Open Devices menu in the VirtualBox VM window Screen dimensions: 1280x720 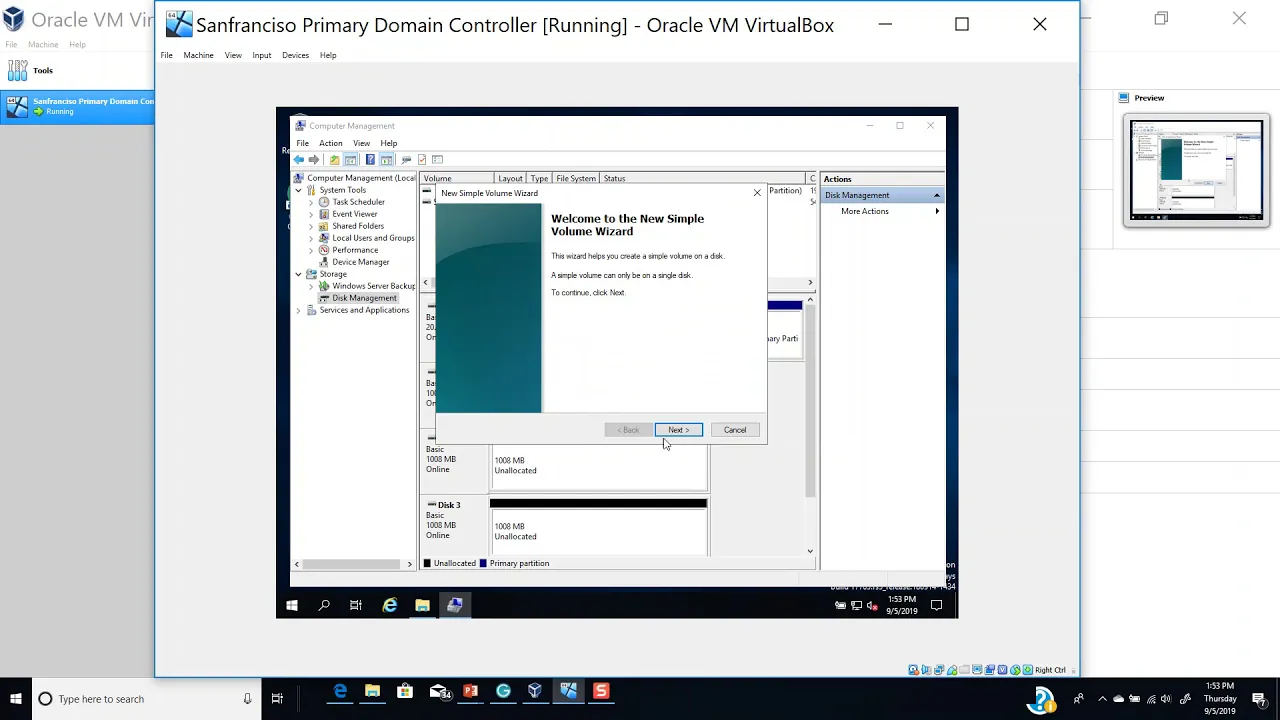(x=295, y=55)
